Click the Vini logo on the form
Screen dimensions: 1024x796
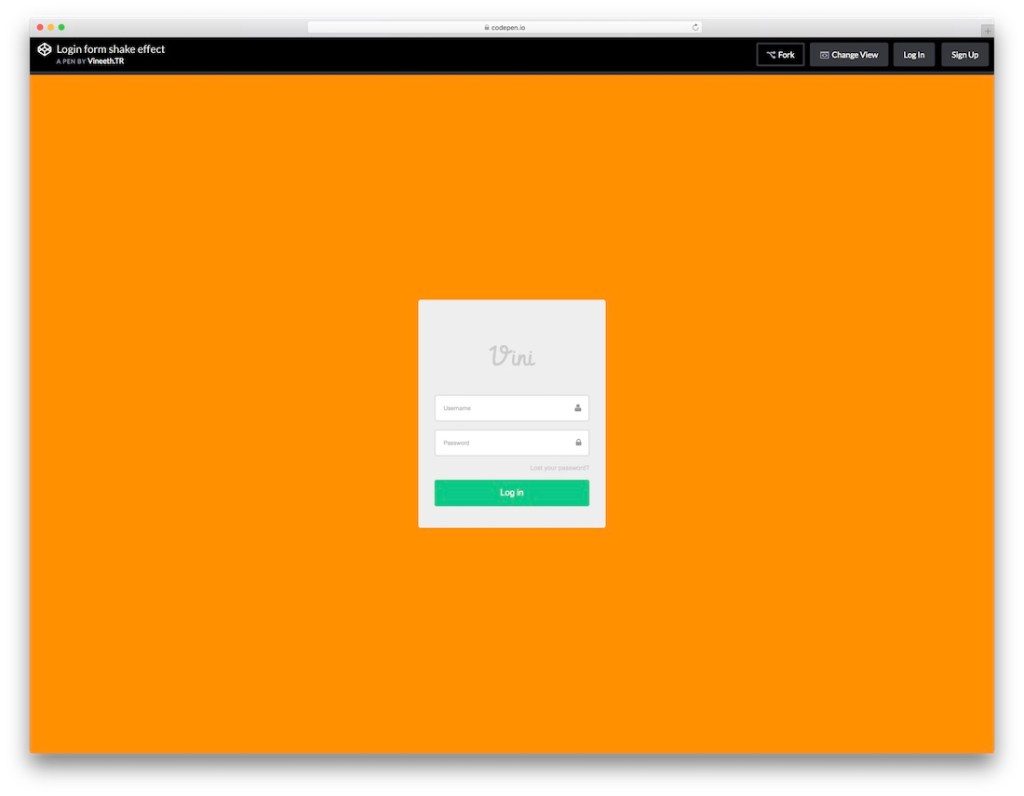coord(511,353)
